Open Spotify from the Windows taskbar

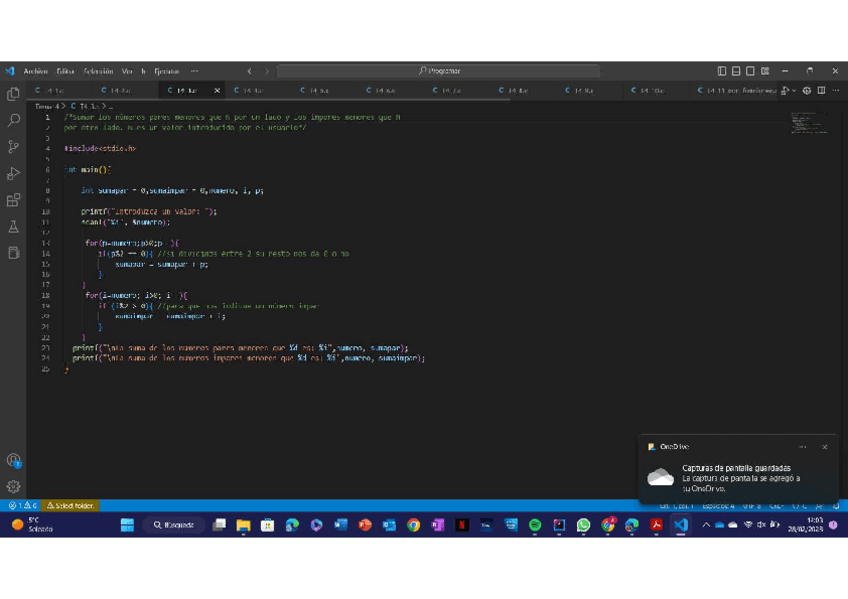pyautogui.click(x=535, y=525)
